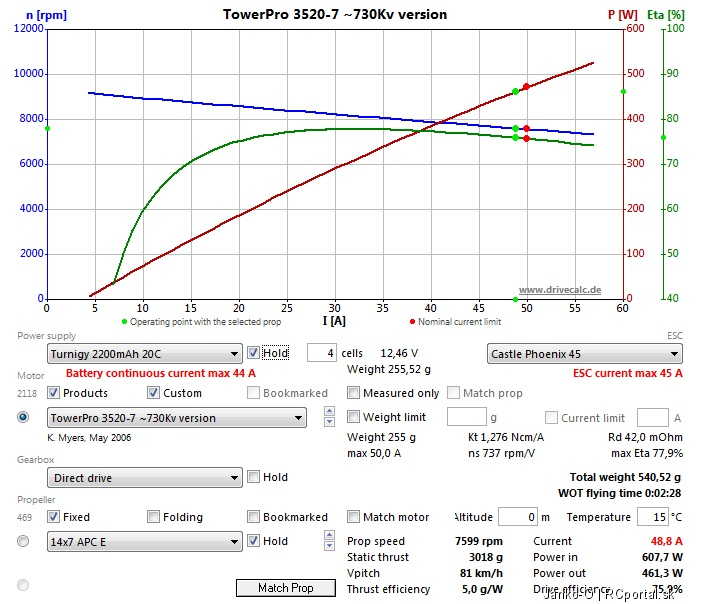This screenshot has width=701, height=604.
Task: Edit the number of cells field
Action: coord(321,353)
